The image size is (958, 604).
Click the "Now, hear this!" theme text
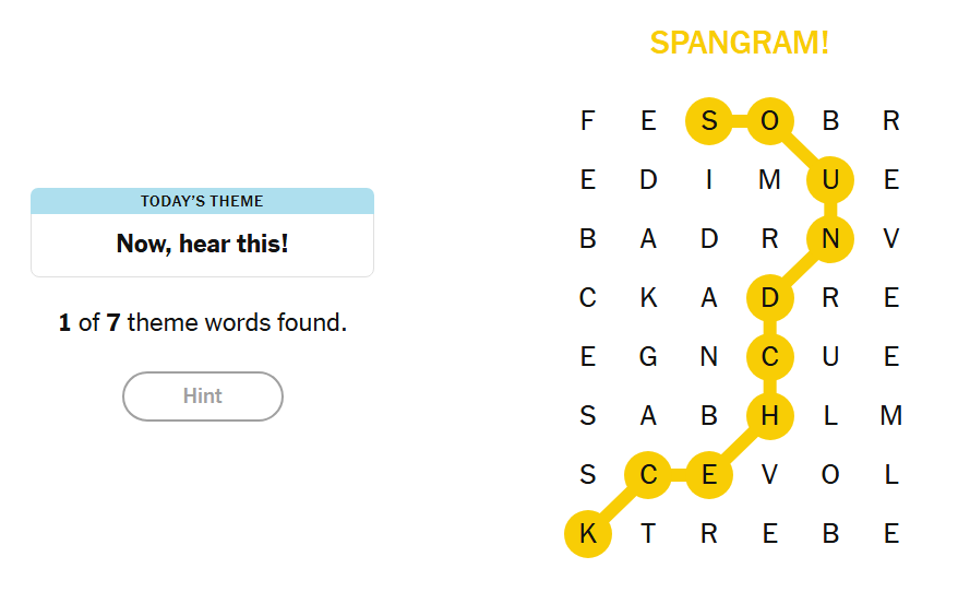click(202, 244)
